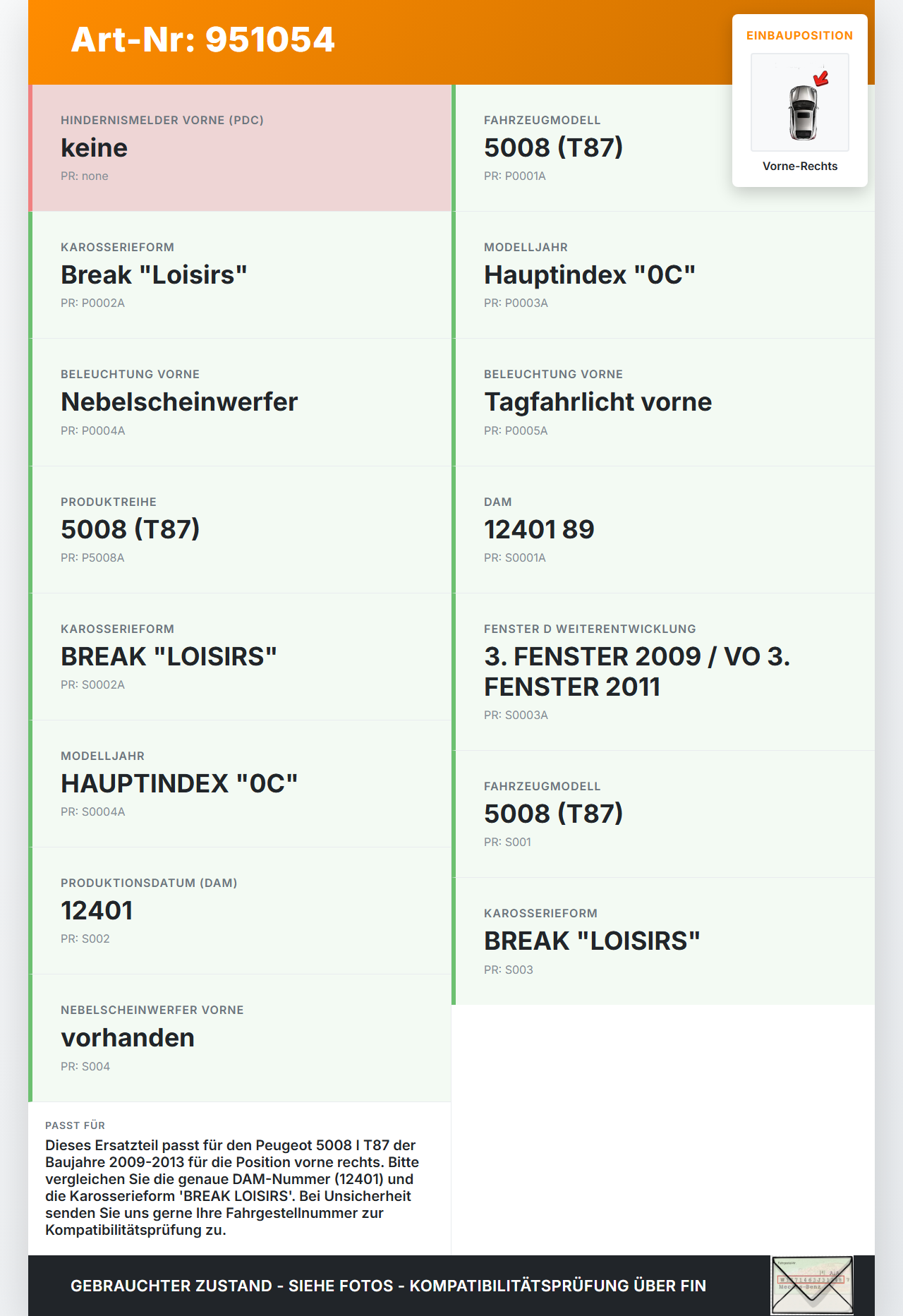Toggle the Karosserieform 'Break Loisirs' entry
903x1316 pixels.
pyautogui.click(x=240, y=274)
